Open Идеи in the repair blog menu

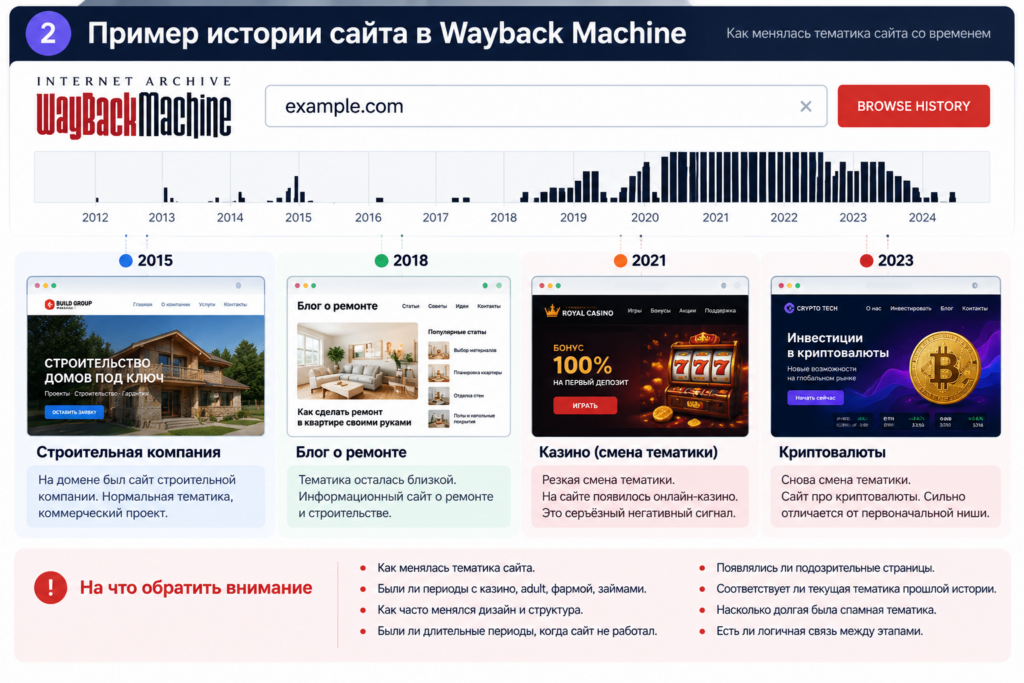(462, 306)
